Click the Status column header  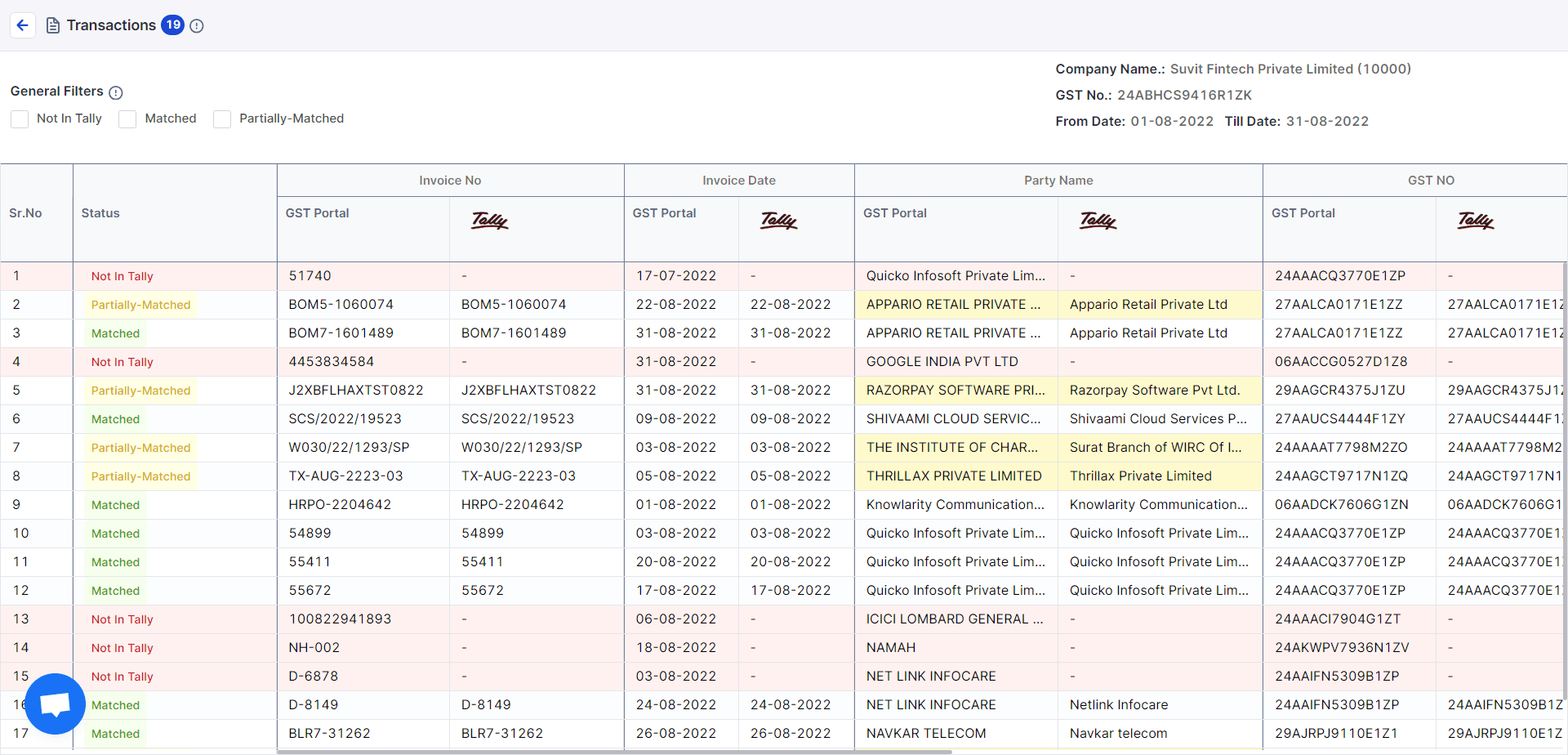100,213
